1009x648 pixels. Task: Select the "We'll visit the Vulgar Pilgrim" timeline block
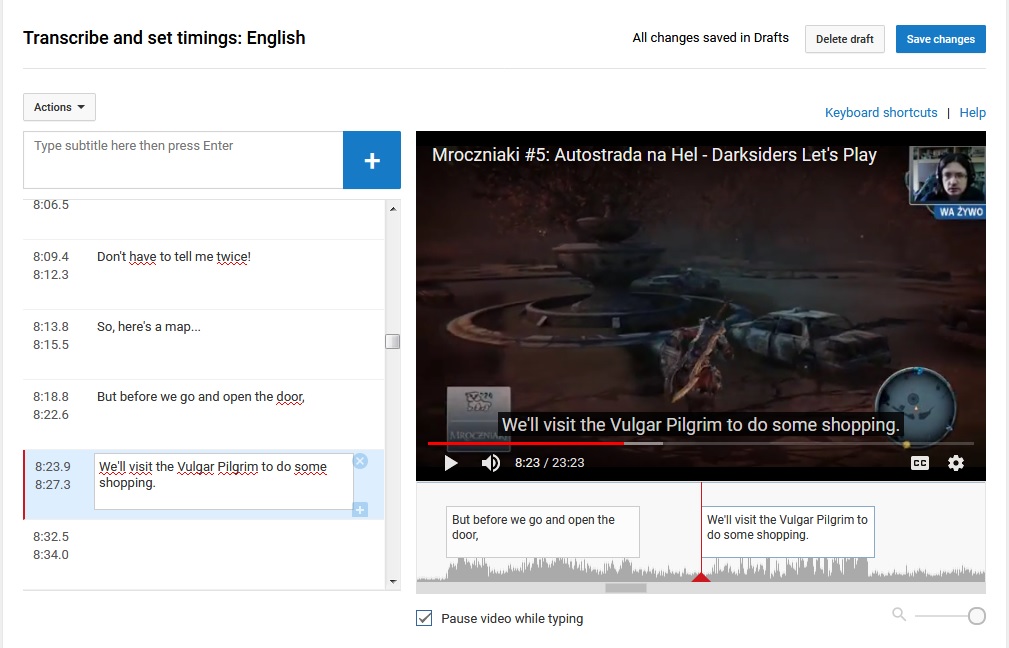tap(788, 532)
